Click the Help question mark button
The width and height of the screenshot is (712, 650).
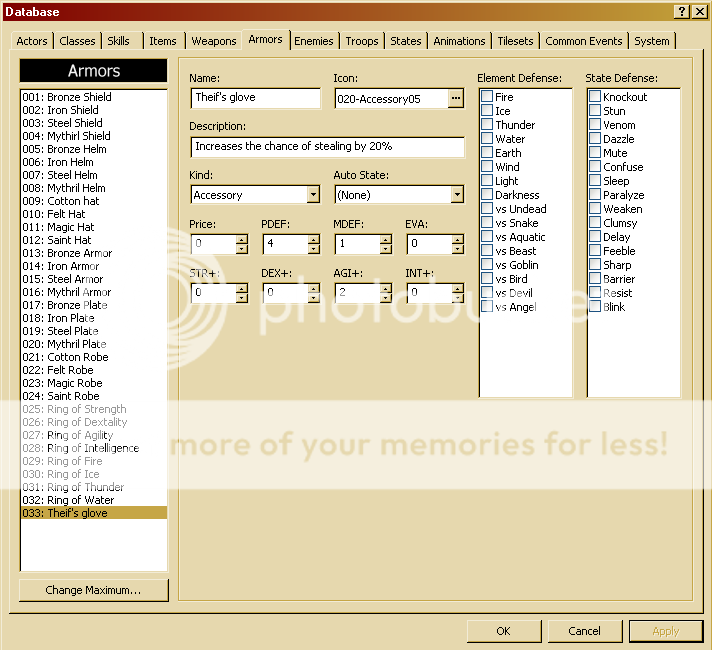681,11
